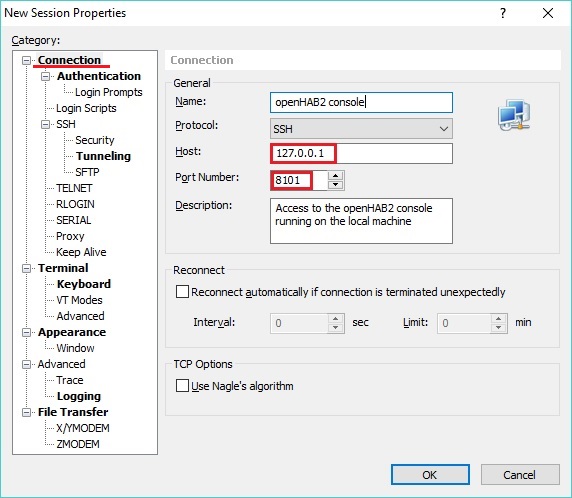The width and height of the screenshot is (572, 498).
Task: Open the Tunneling settings
Action: click(103, 156)
